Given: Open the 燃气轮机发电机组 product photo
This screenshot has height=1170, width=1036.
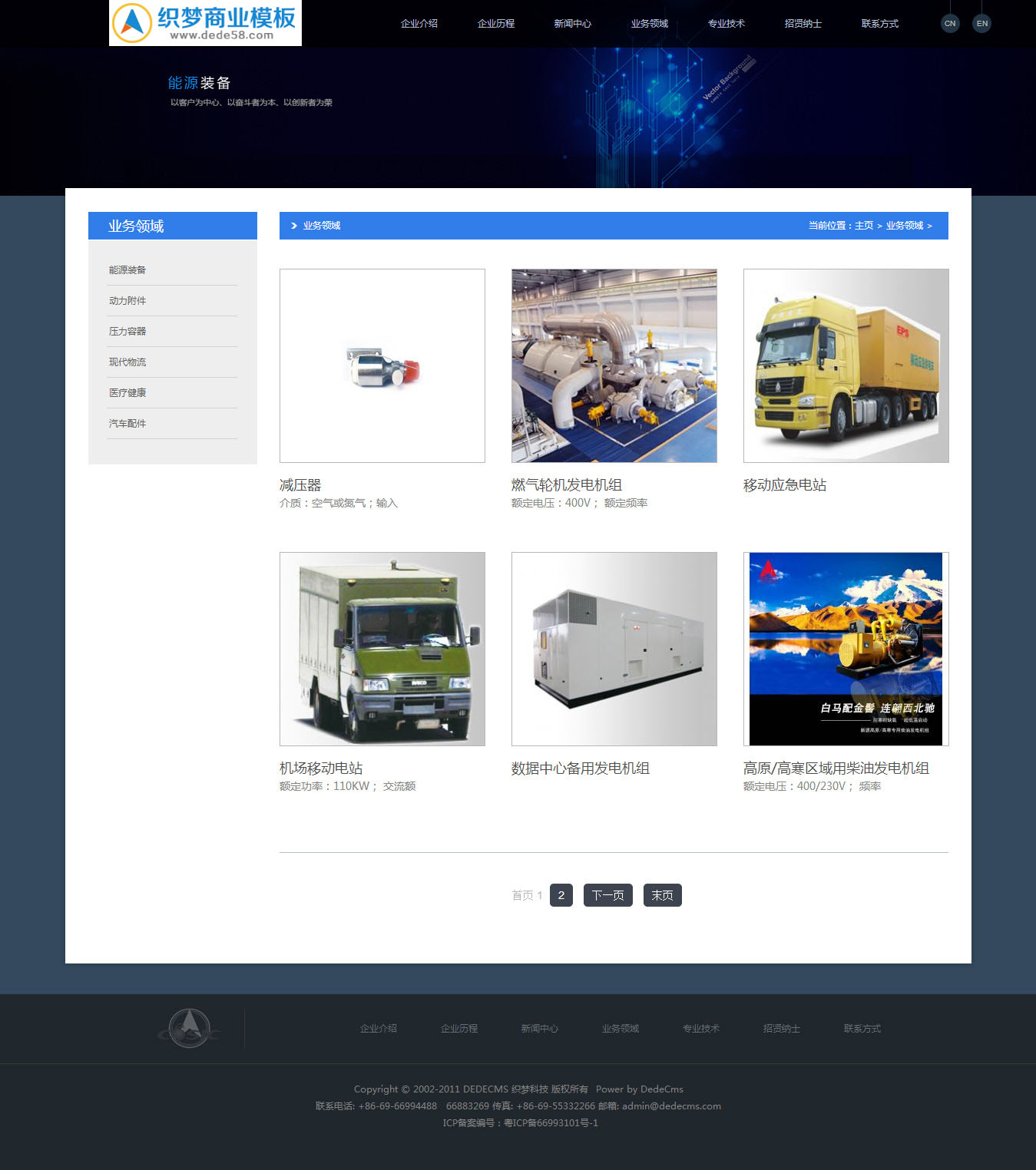Looking at the screenshot, I should click(x=614, y=365).
